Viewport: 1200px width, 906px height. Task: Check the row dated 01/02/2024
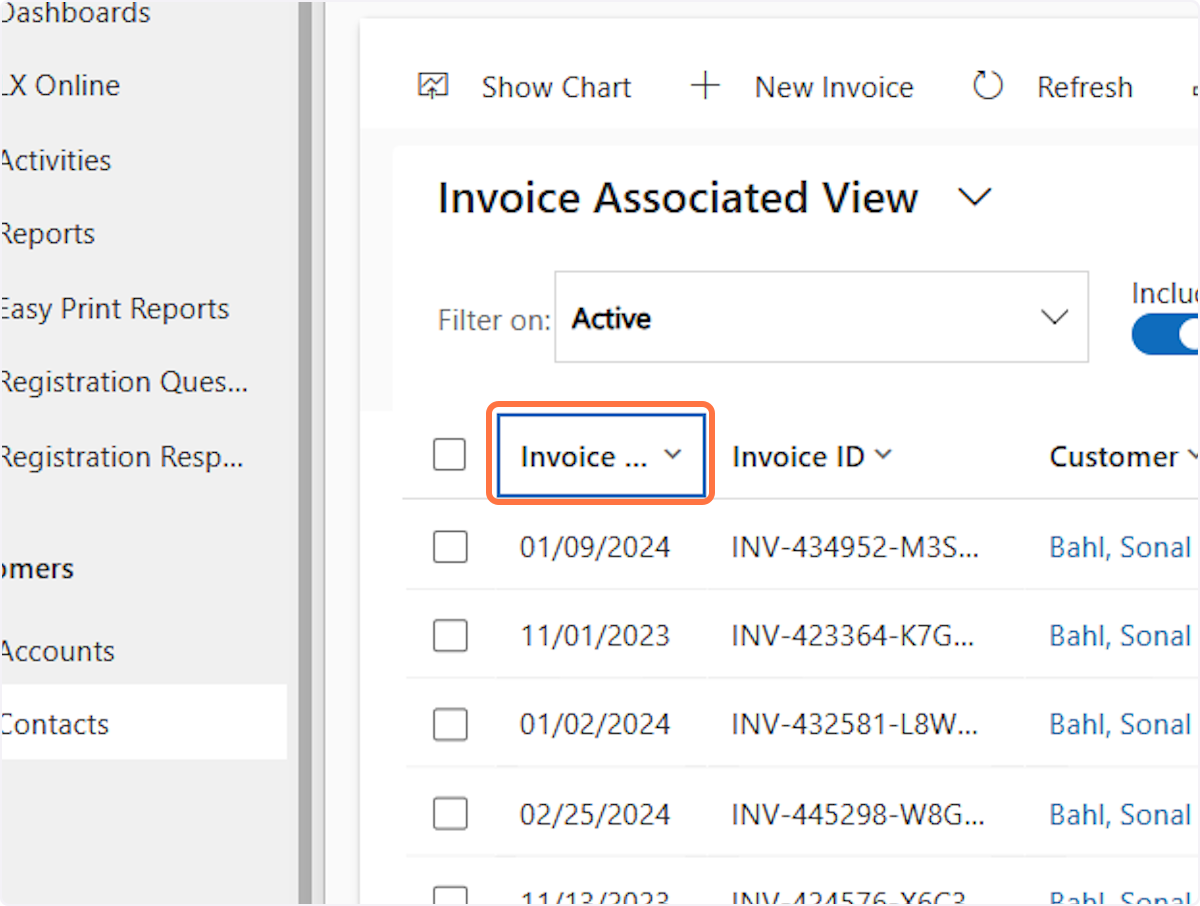(450, 724)
